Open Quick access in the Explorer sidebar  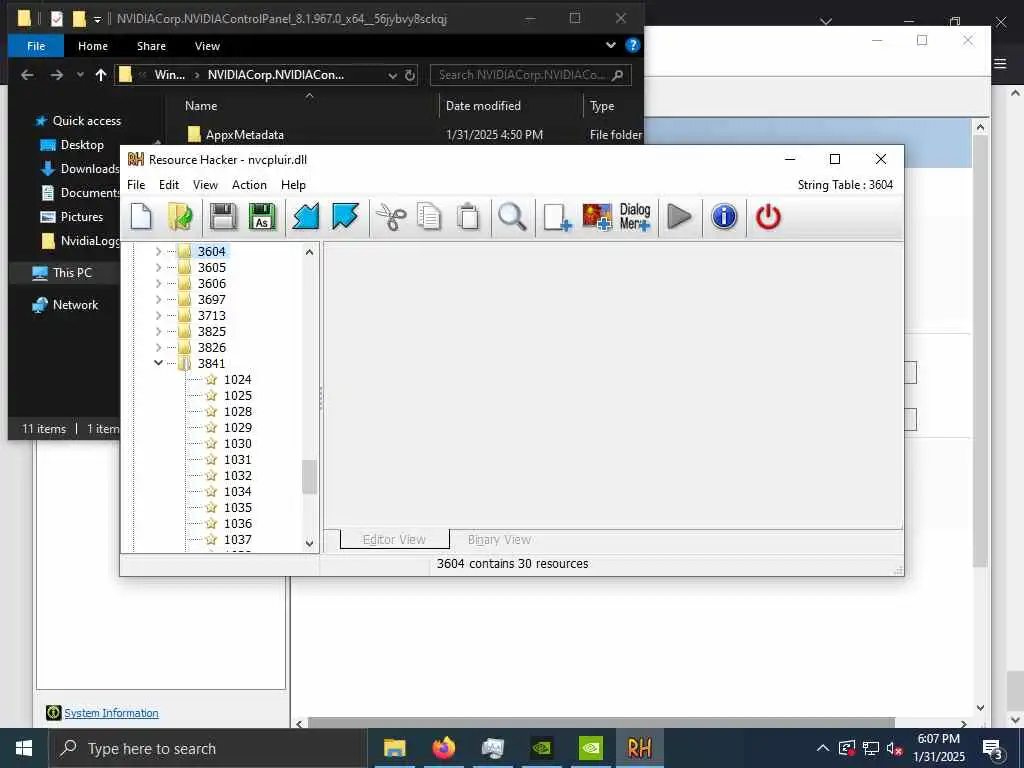86,121
